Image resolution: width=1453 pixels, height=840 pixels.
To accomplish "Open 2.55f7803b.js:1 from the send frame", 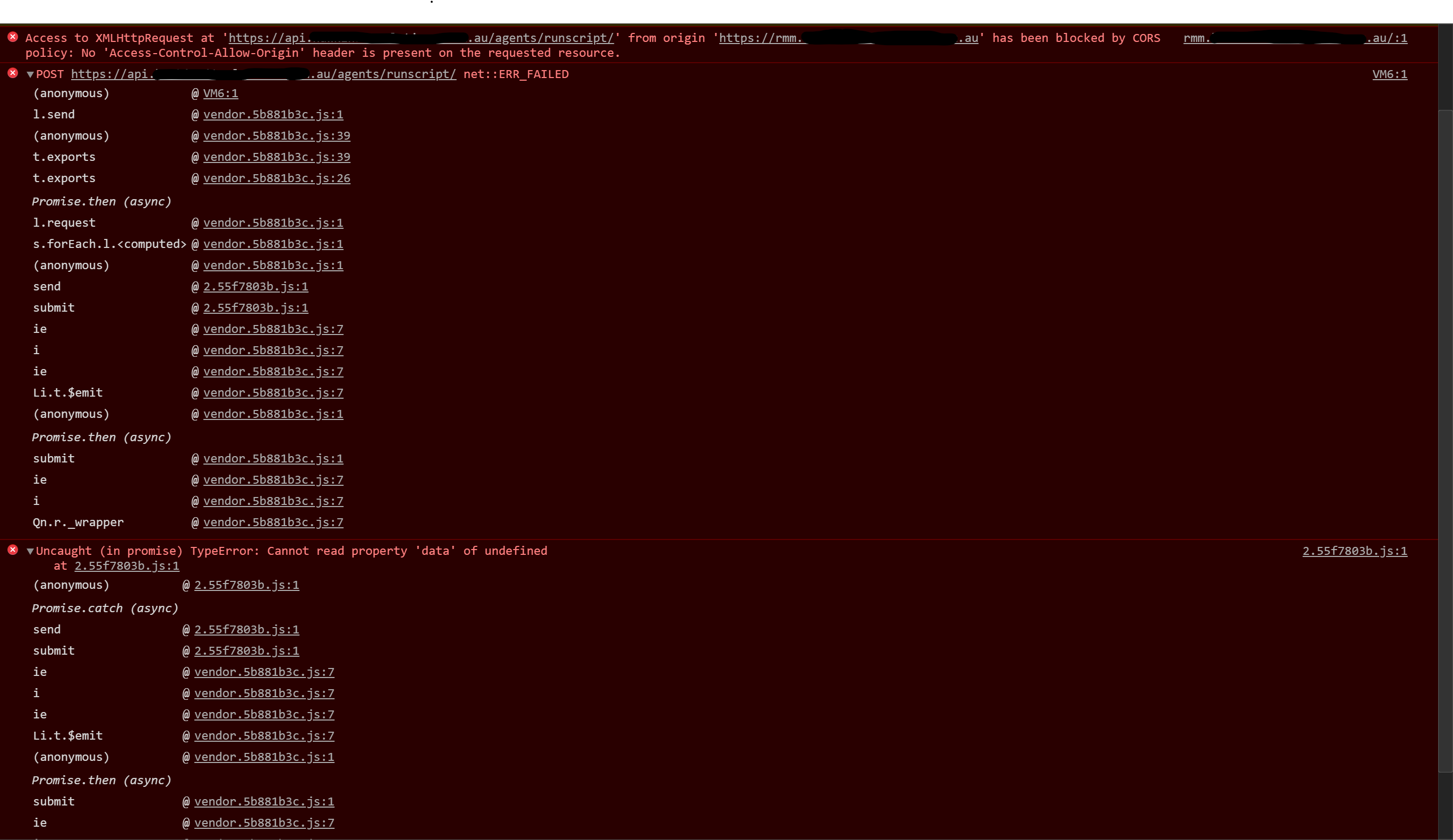I will point(255,287).
